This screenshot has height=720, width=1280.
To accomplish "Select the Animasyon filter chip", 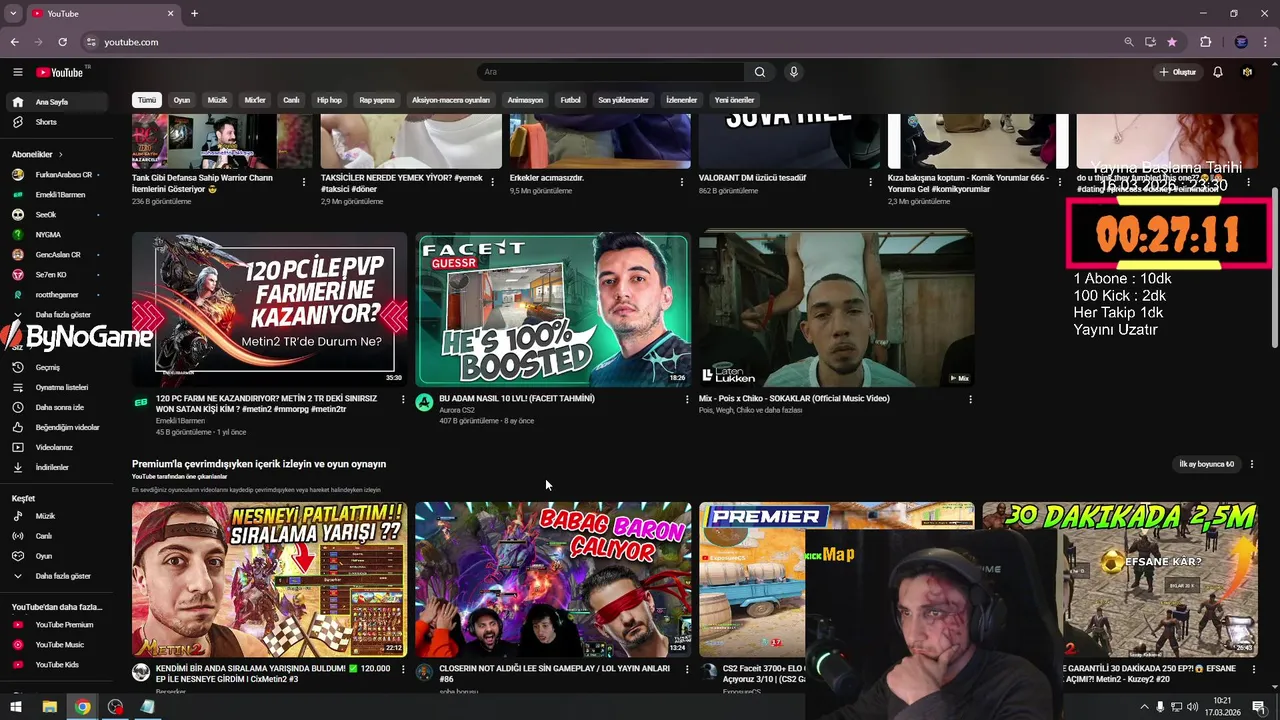I will [525, 100].
